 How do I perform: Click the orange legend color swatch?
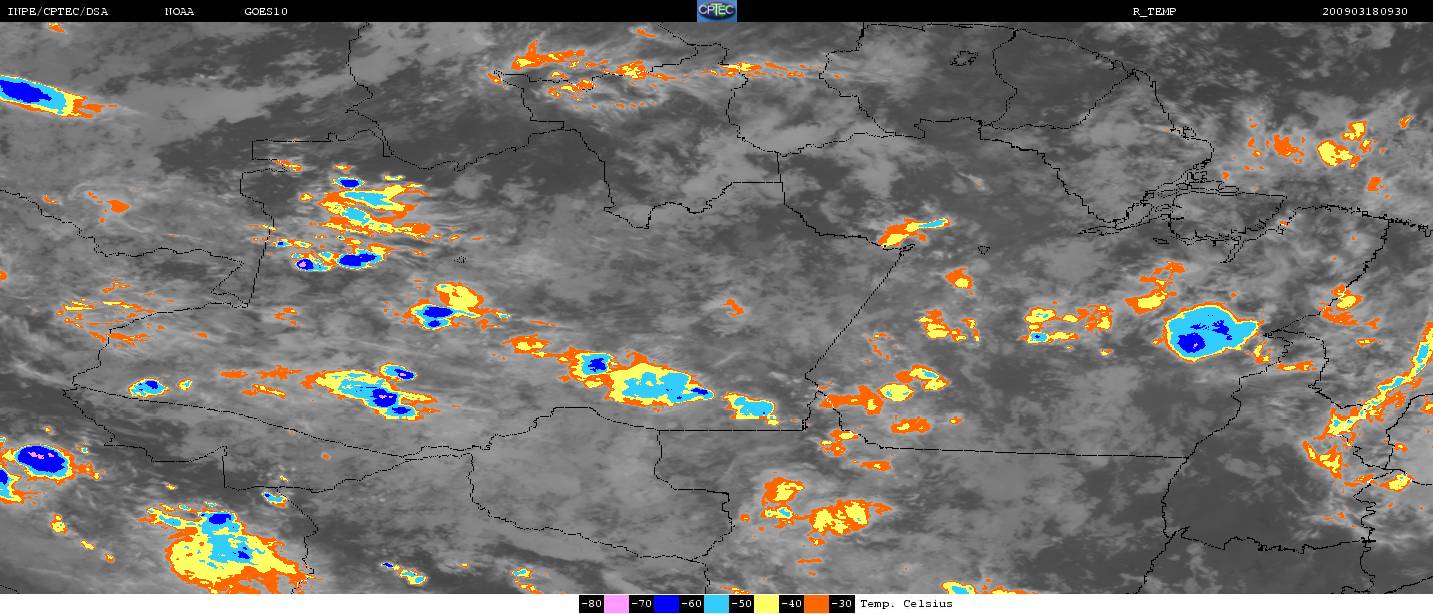816,604
